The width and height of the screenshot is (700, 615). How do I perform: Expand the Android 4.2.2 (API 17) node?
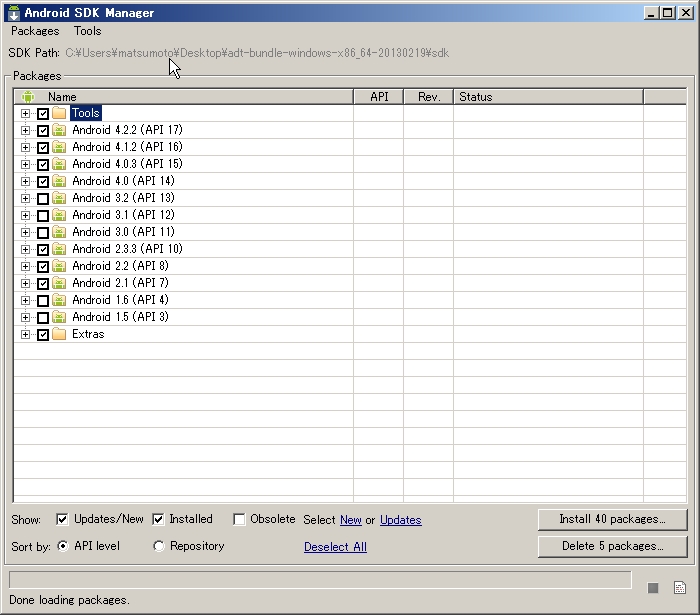coord(25,130)
